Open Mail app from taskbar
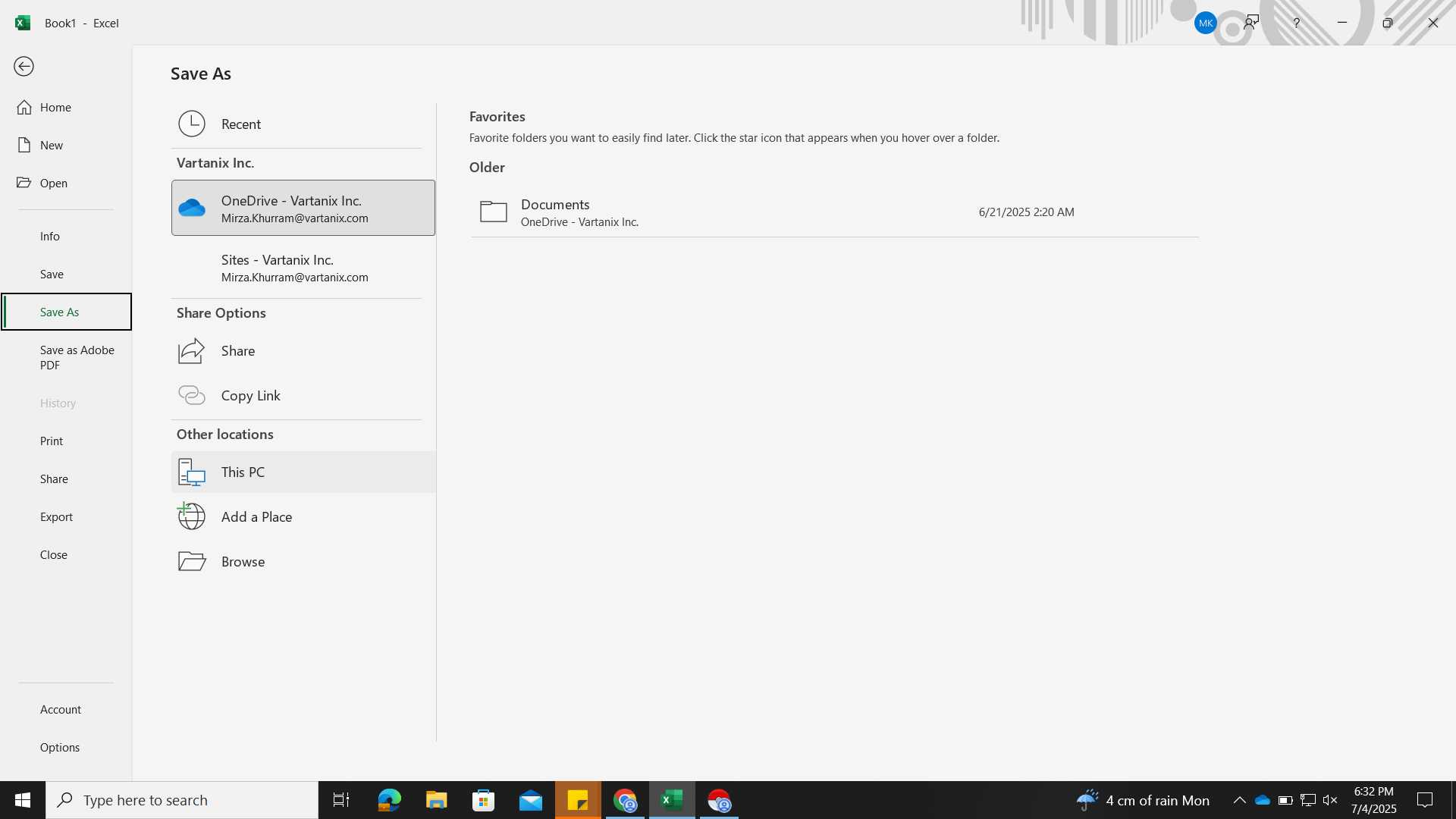The height and width of the screenshot is (819, 1456). pos(531,800)
